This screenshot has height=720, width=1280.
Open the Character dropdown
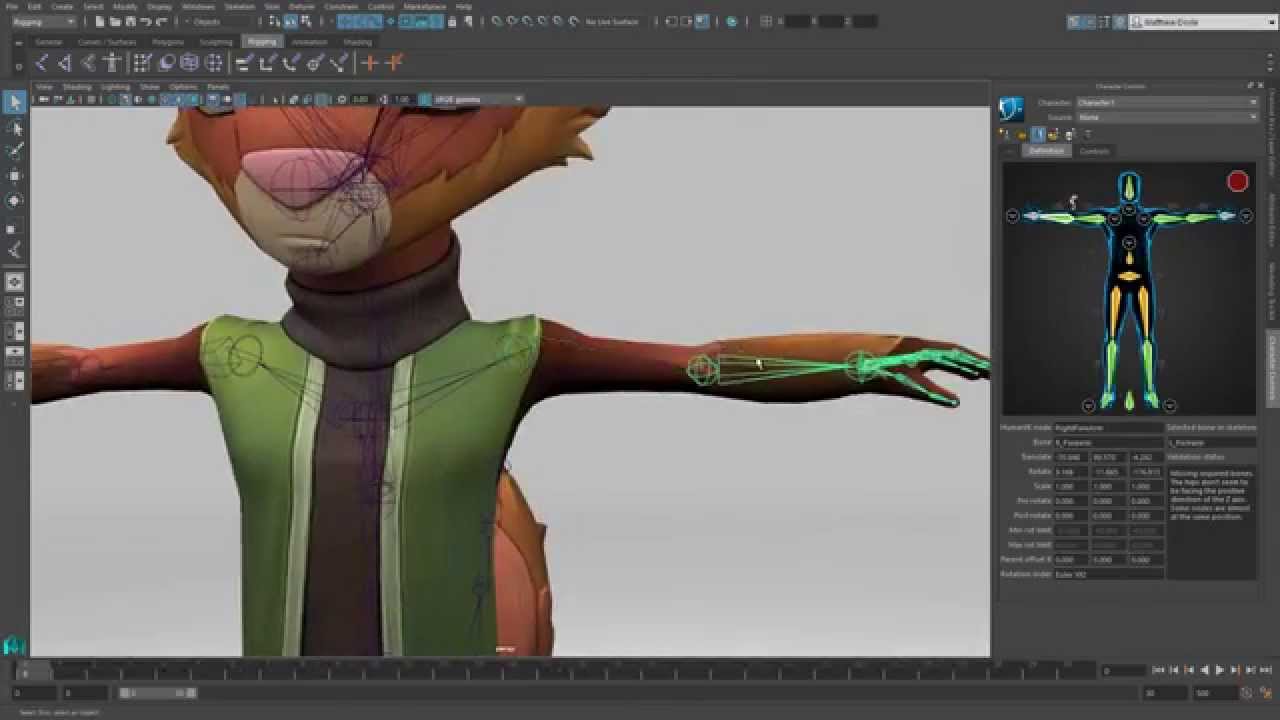[1167, 102]
